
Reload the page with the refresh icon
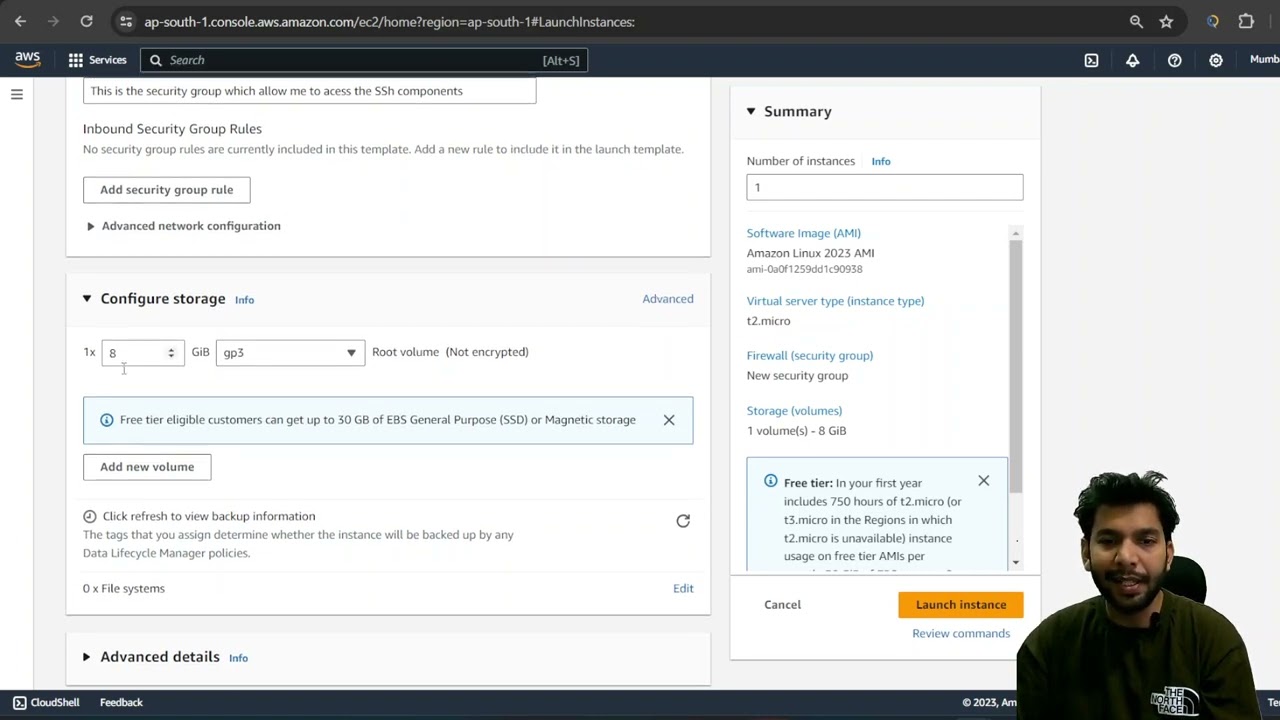coord(86,21)
